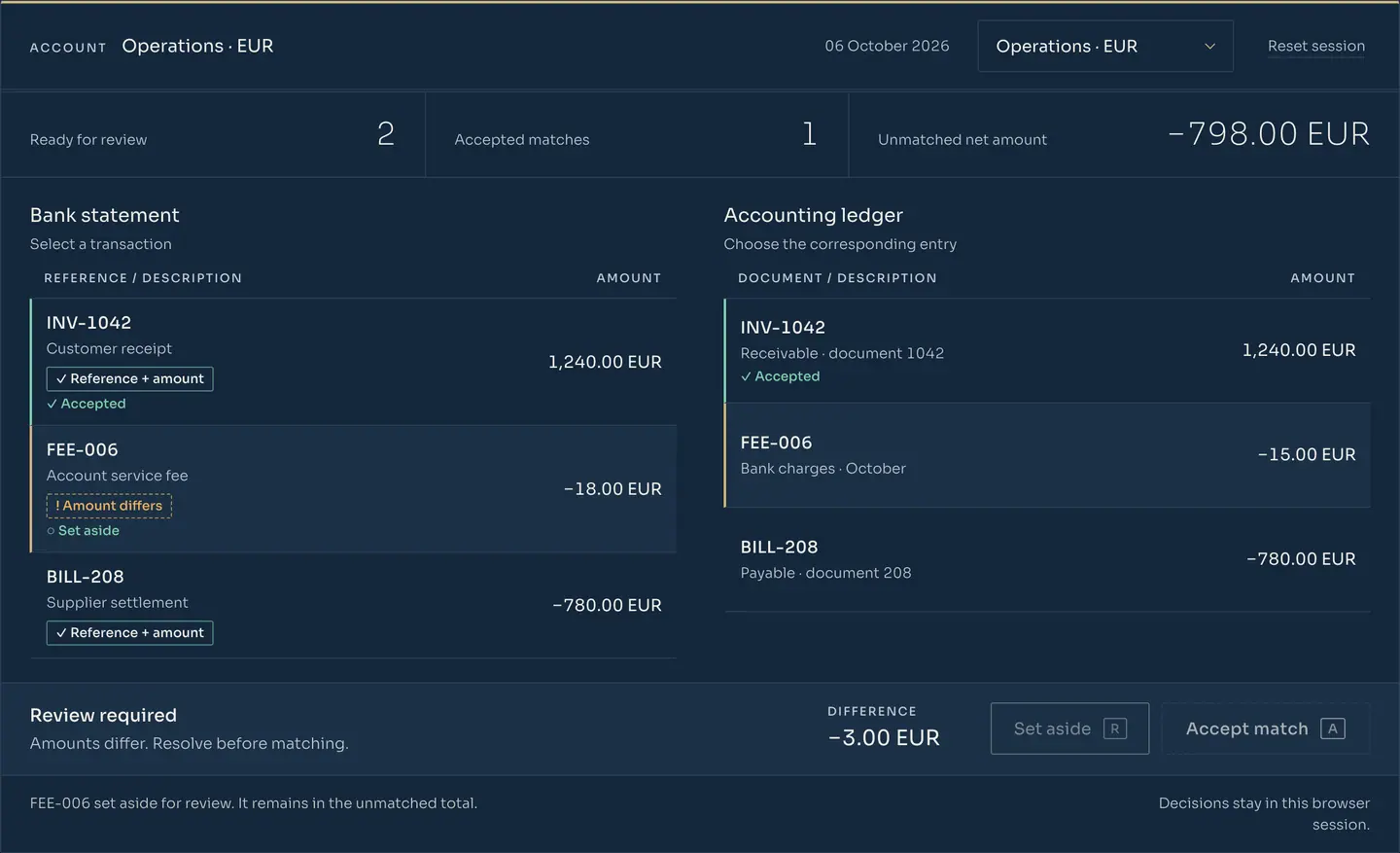Screen dimensions: 1400x853
Task: Click the -3.00 EUR difference value
Action: tap(884, 737)
